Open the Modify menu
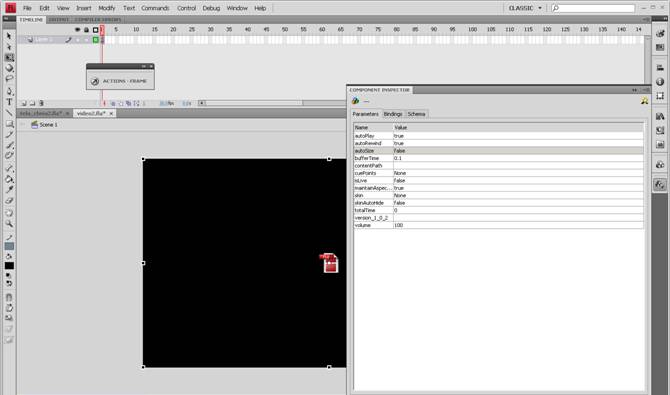 (107, 8)
